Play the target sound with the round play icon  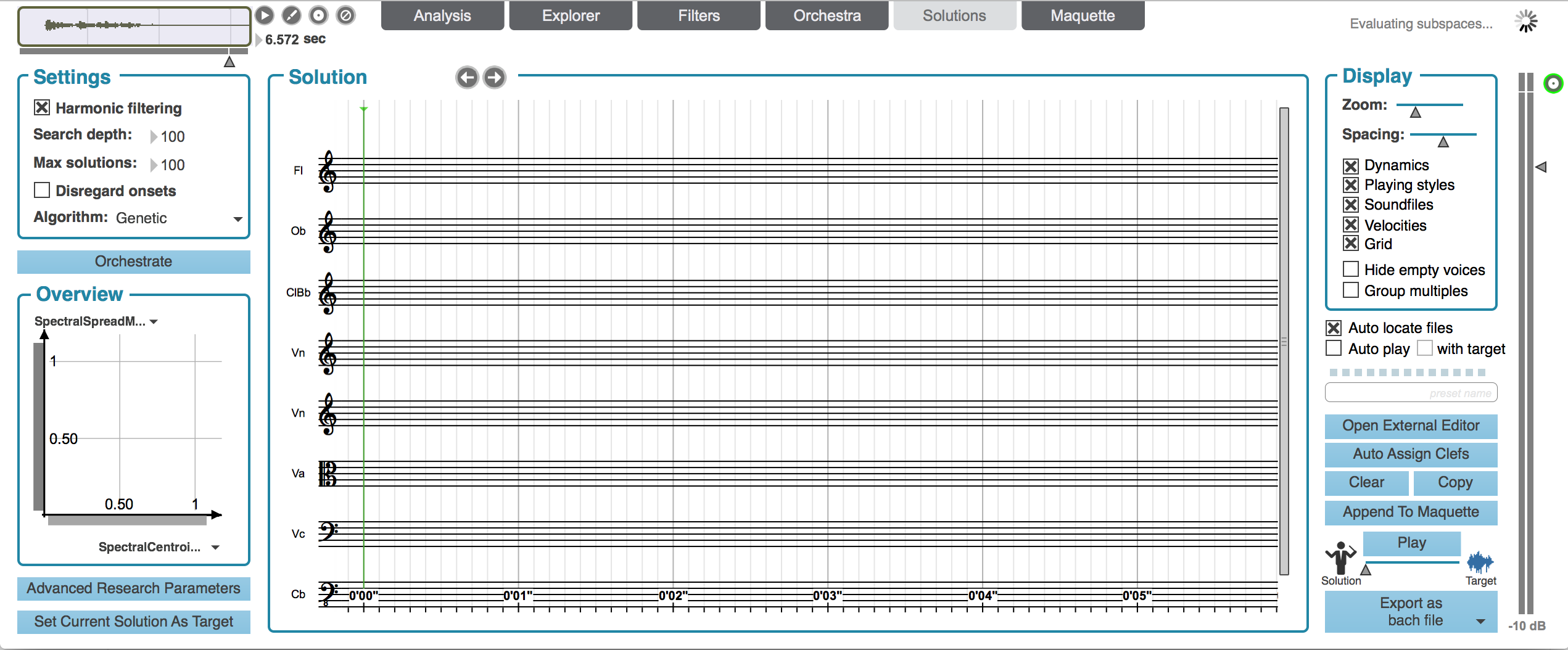tap(265, 15)
